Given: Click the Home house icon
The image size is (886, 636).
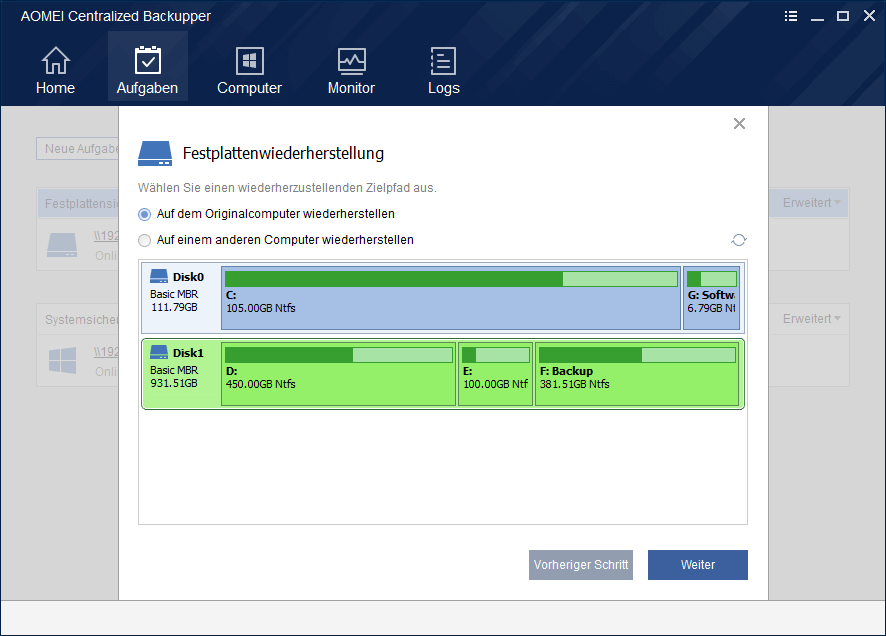Looking at the screenshot, I should click(55, 60).
